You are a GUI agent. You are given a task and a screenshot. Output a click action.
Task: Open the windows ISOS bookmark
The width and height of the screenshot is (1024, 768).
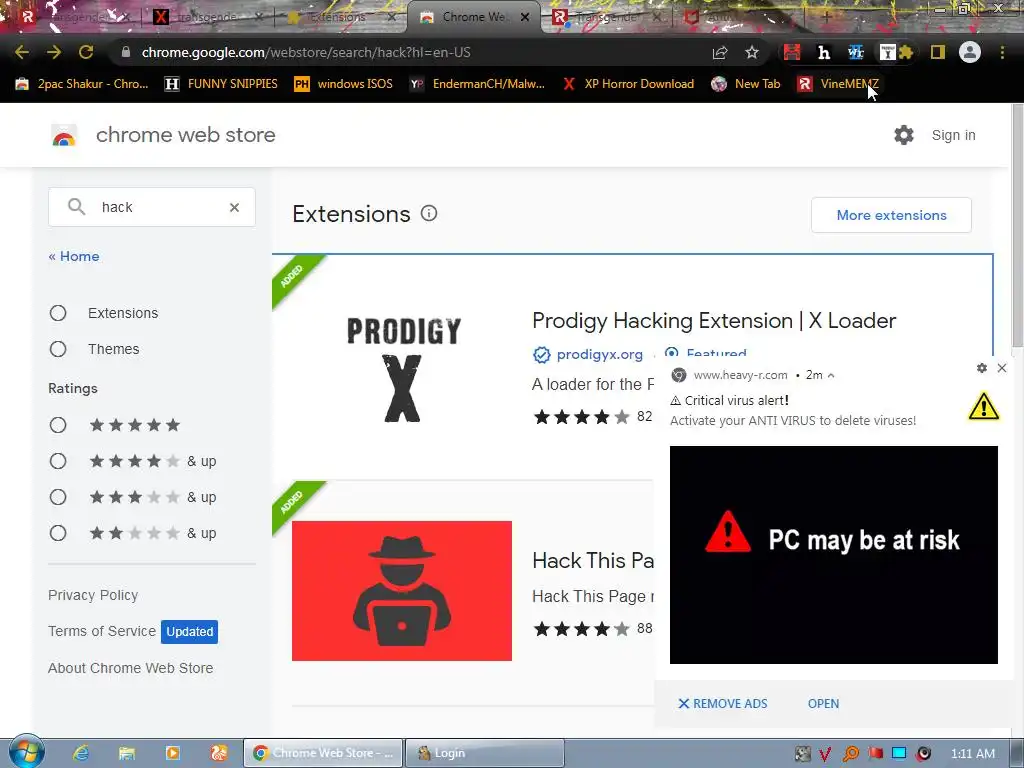pos(344,84)
